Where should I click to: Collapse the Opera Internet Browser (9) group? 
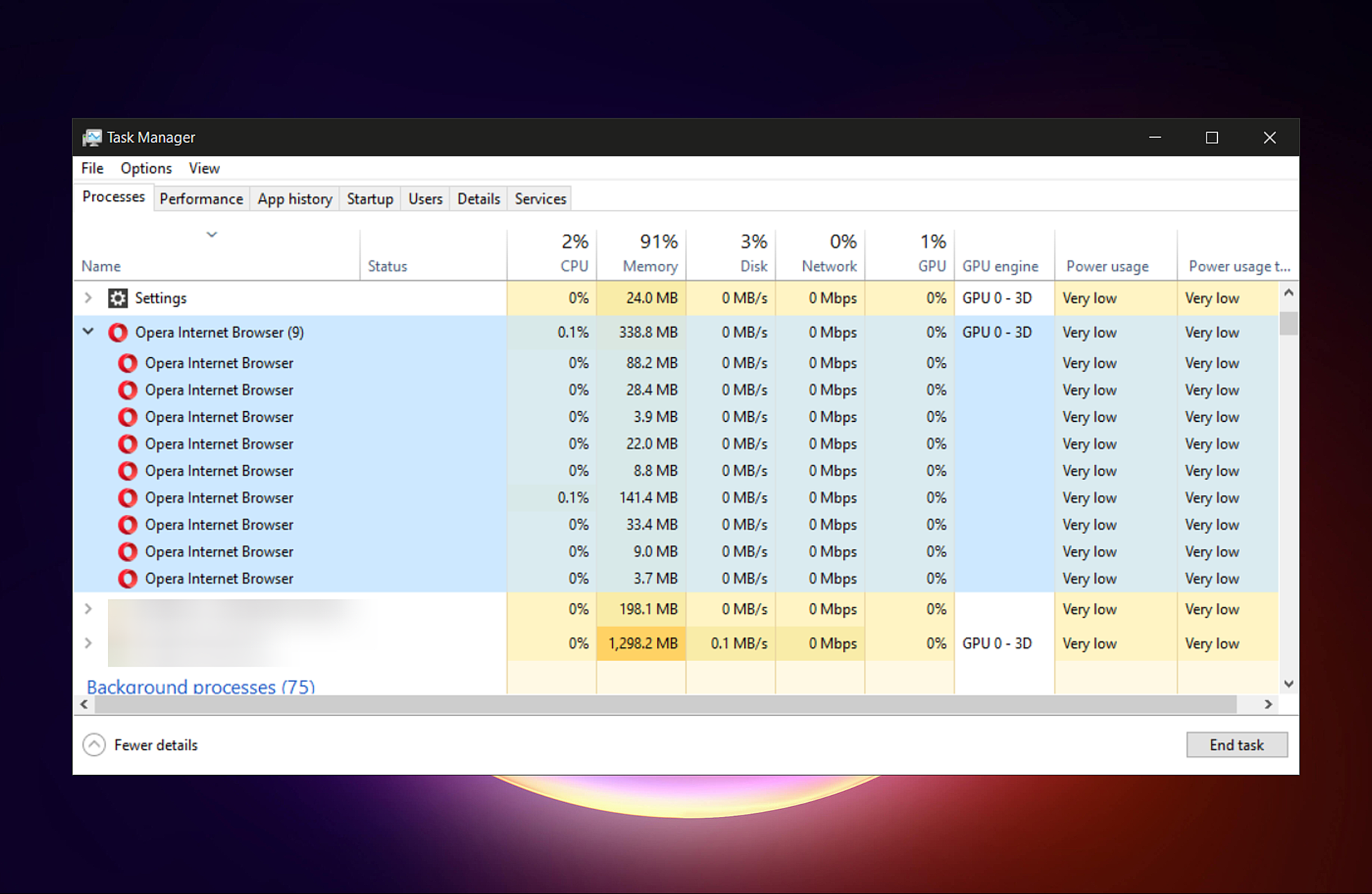pyautogui.click(x=88, y=332)
